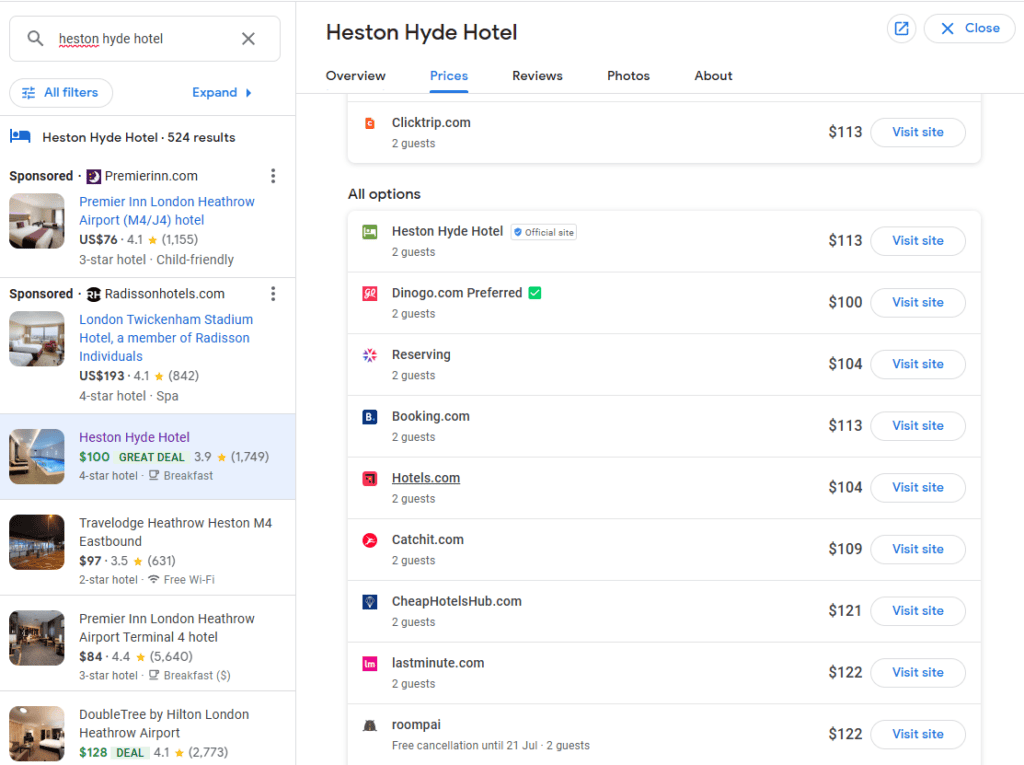Click the Catchit.com logo icon
This screenshot has height=765, width=1024.
[x=370, y=541]
